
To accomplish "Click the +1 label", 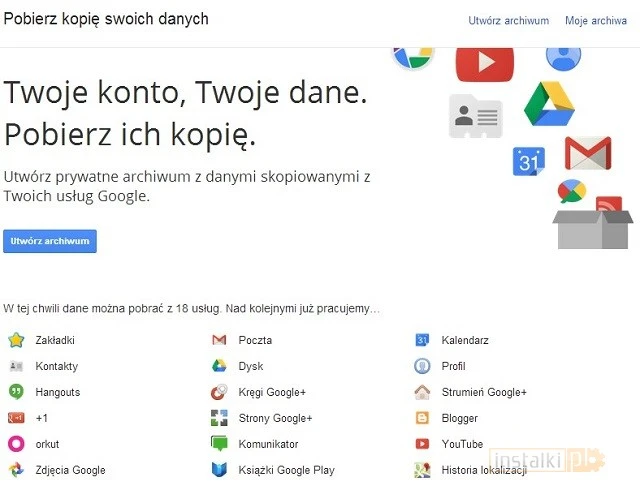I will click(x=42, y=418).
